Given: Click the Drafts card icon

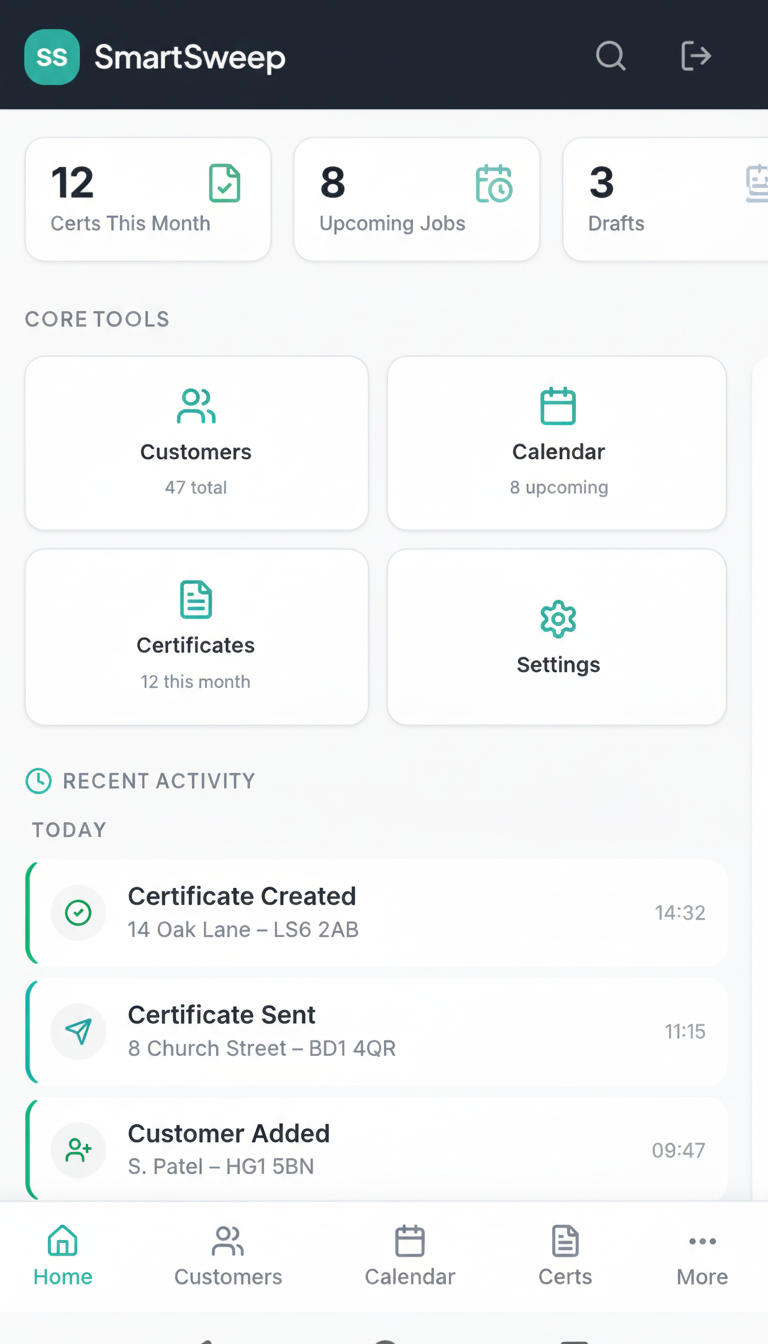Looking at the screenshot, I should click(x=757, y=184).
